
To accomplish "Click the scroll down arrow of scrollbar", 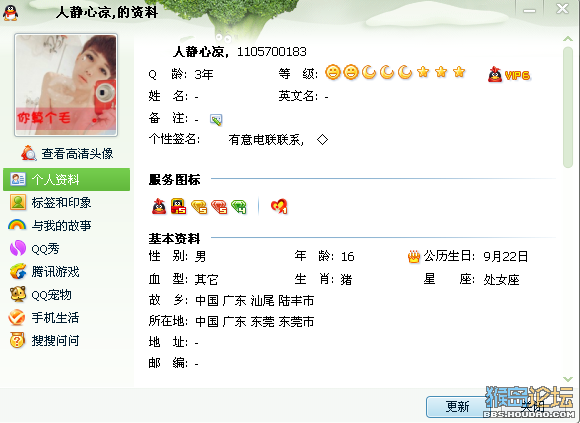I will point(568,379).
